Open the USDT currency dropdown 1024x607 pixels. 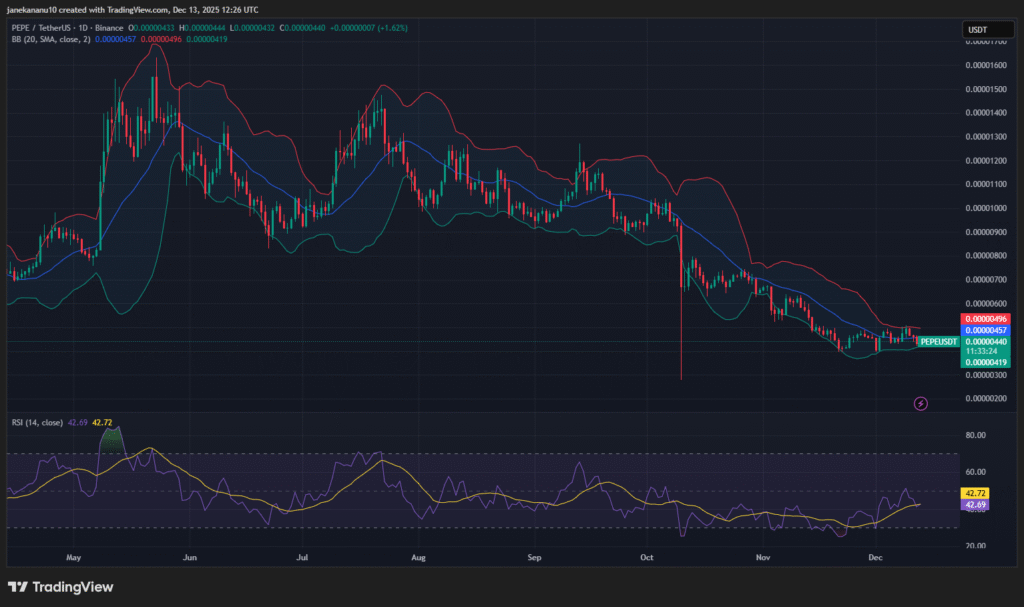click(x=986, y=29)
